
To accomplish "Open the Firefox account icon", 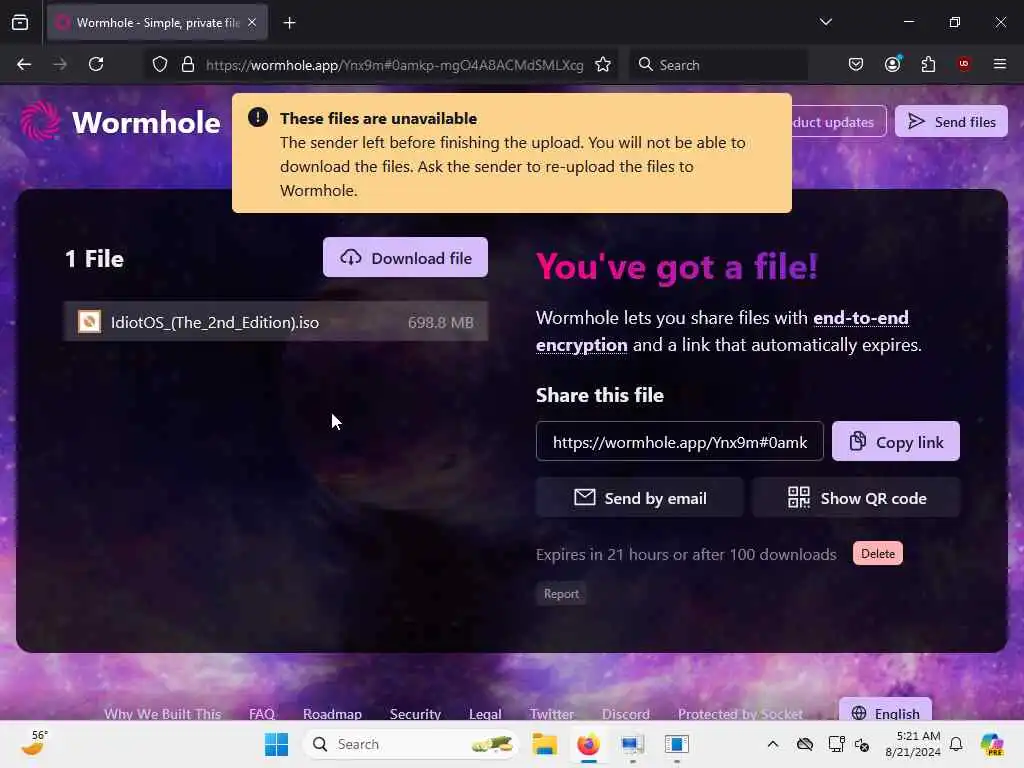I will click(x=892, y=65).
